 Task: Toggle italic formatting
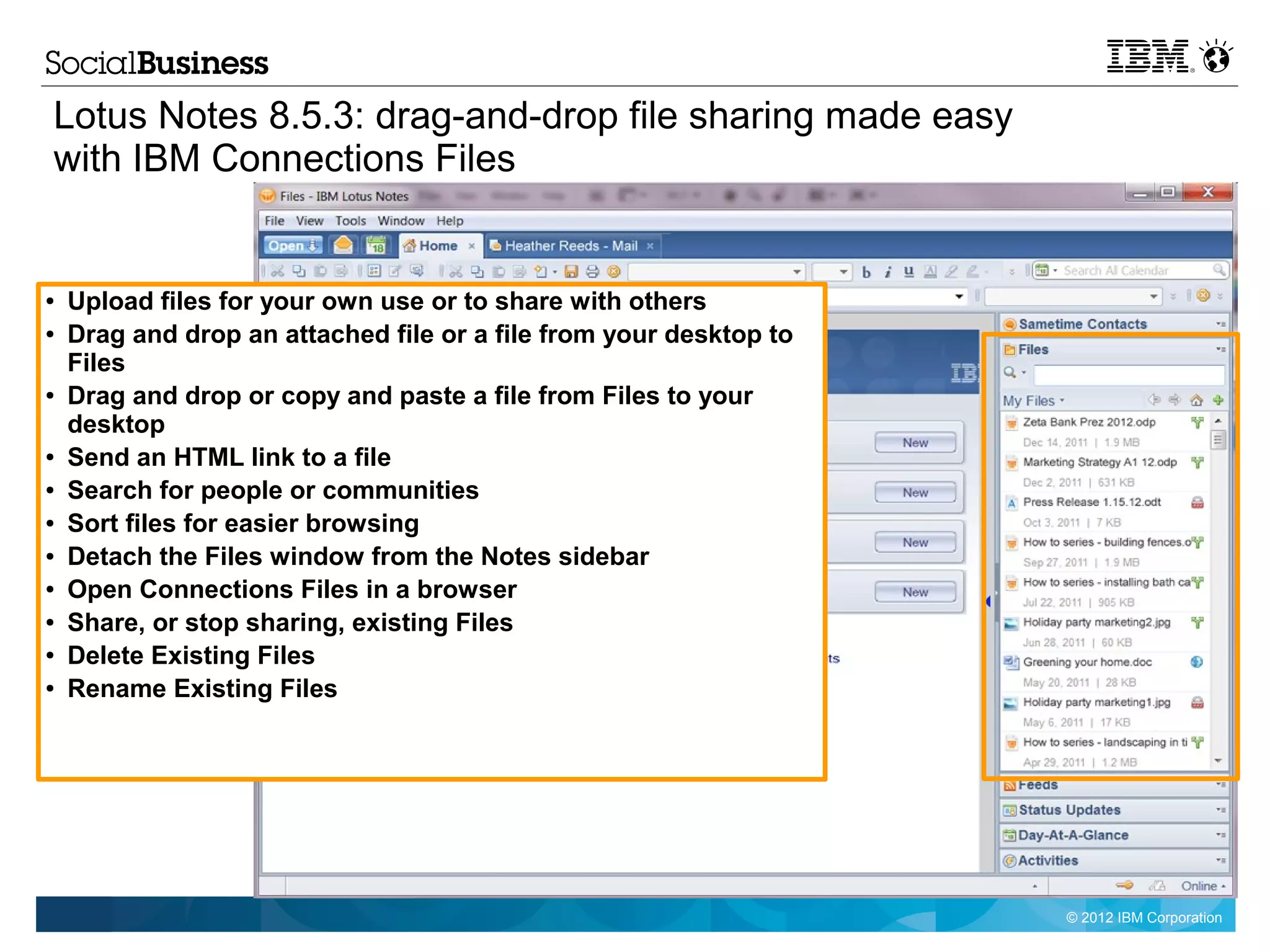888,272
